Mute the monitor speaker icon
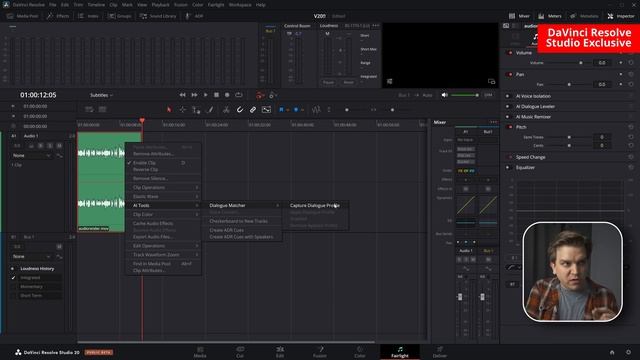The image size is (640, 360). (x=444, y=95)
